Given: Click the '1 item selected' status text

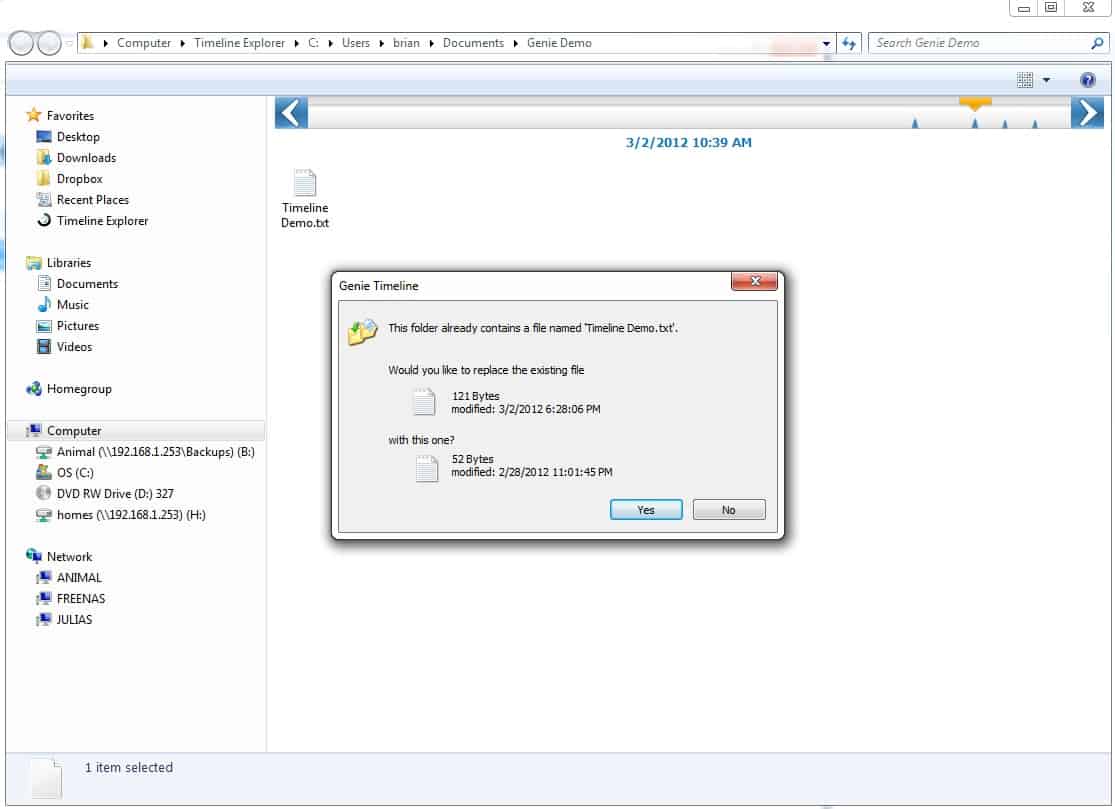Looking at the screenshot, I should (129, 767).
